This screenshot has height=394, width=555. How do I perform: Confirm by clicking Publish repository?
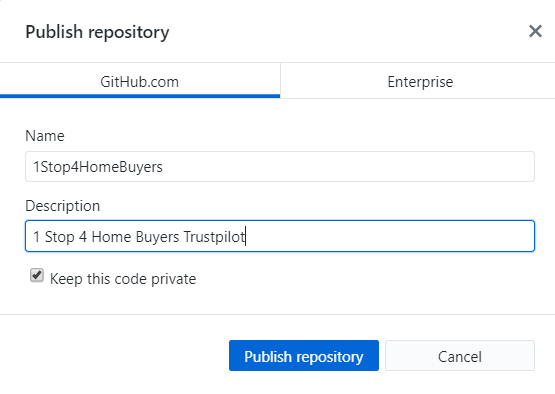pyautogui.click(x=304, y=356)
